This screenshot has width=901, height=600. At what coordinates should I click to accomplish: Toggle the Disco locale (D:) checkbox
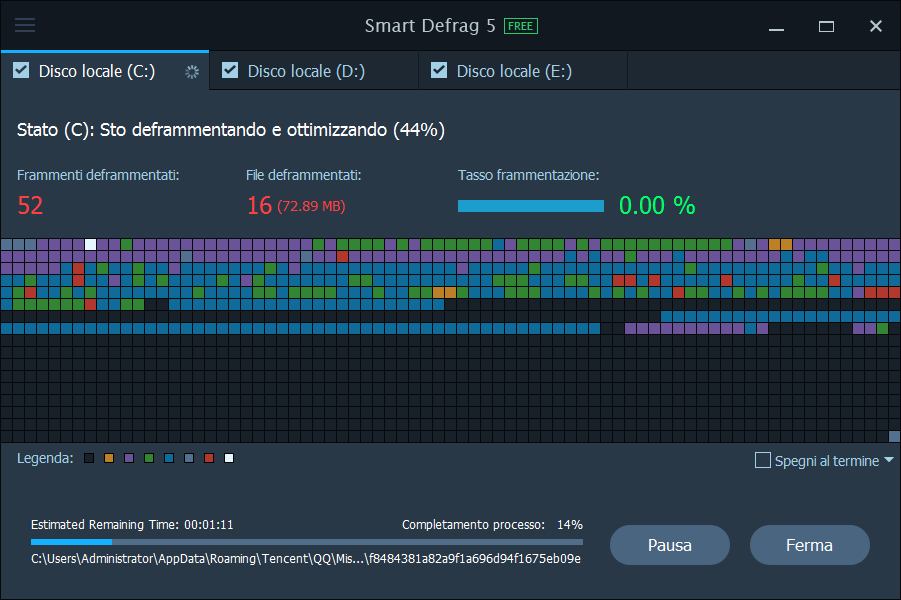pyautogui.click(x=230, y=70)
